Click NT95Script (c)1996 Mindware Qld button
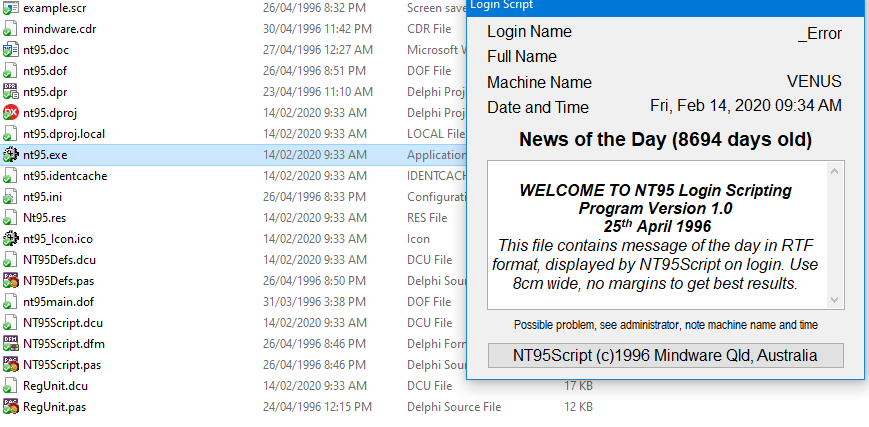 pos(666,355)
